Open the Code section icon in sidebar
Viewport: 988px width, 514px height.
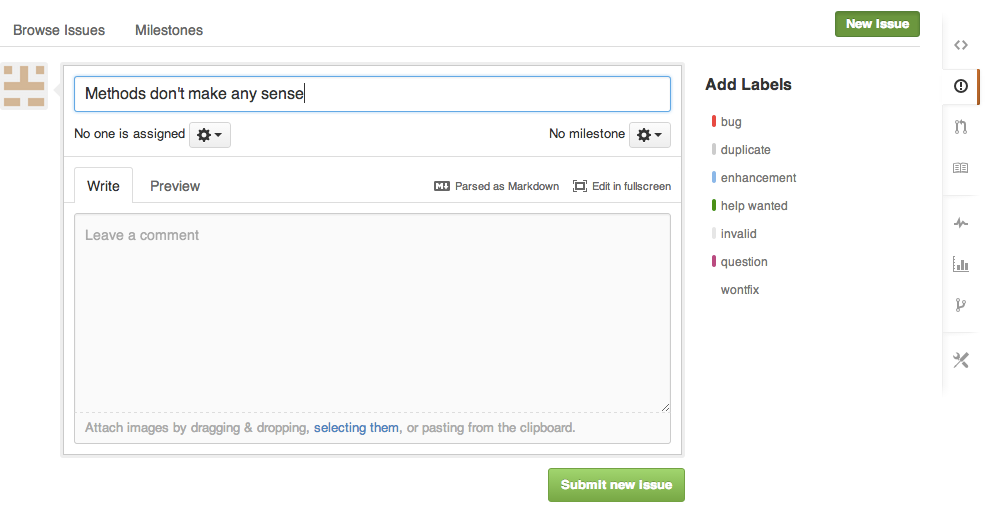[961, 45]
